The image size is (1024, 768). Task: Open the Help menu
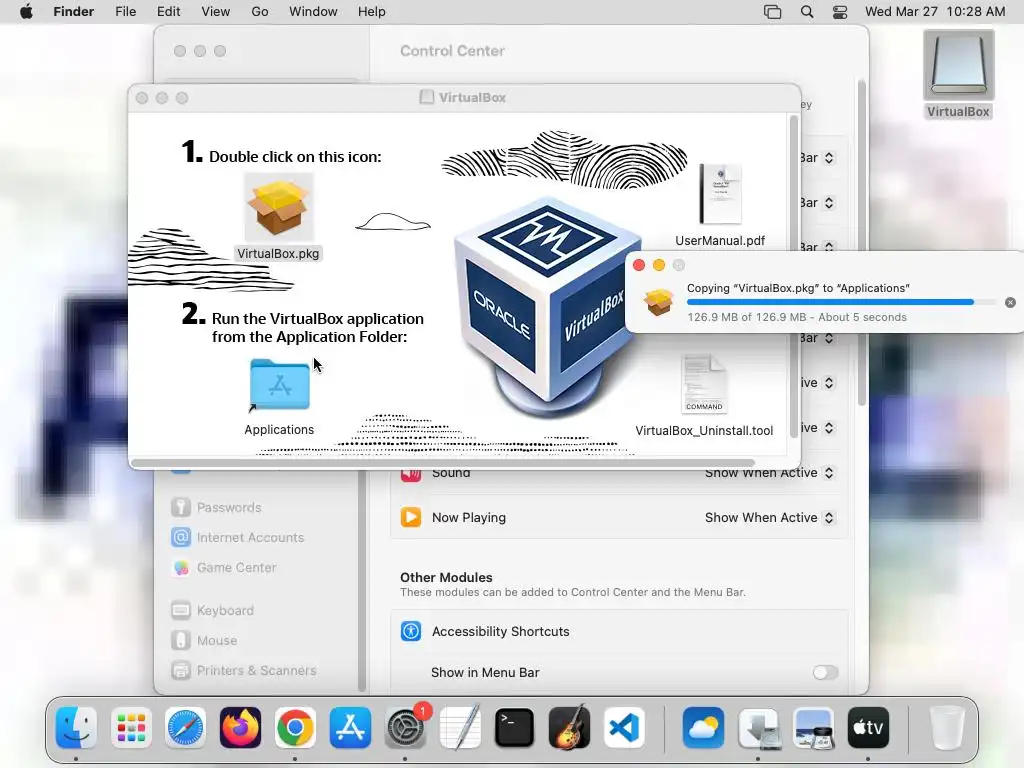click(372, 12)
